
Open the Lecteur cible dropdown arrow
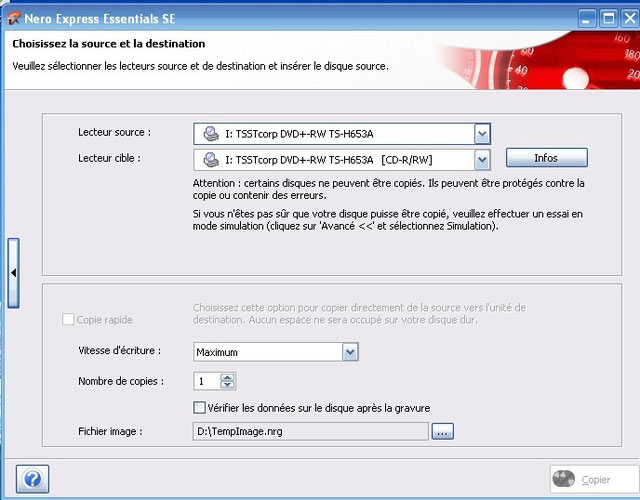(x=482, y=160)
